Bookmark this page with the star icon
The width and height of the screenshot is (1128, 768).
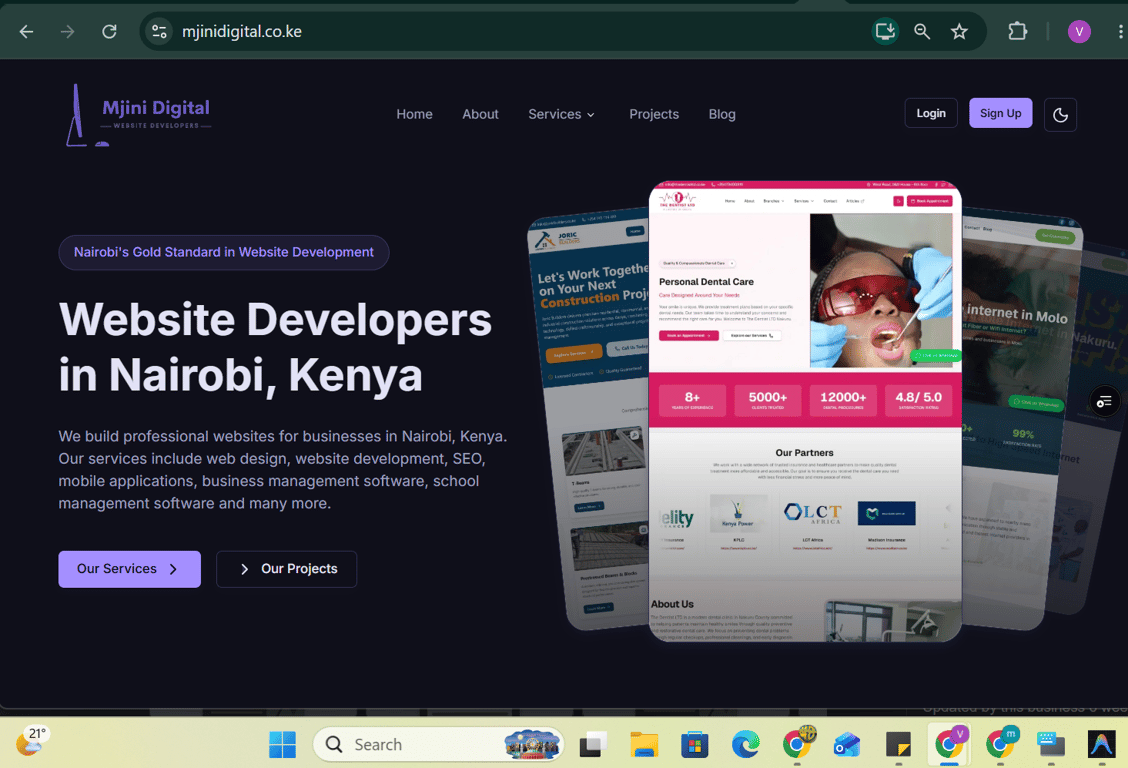[x=959, y=32]
